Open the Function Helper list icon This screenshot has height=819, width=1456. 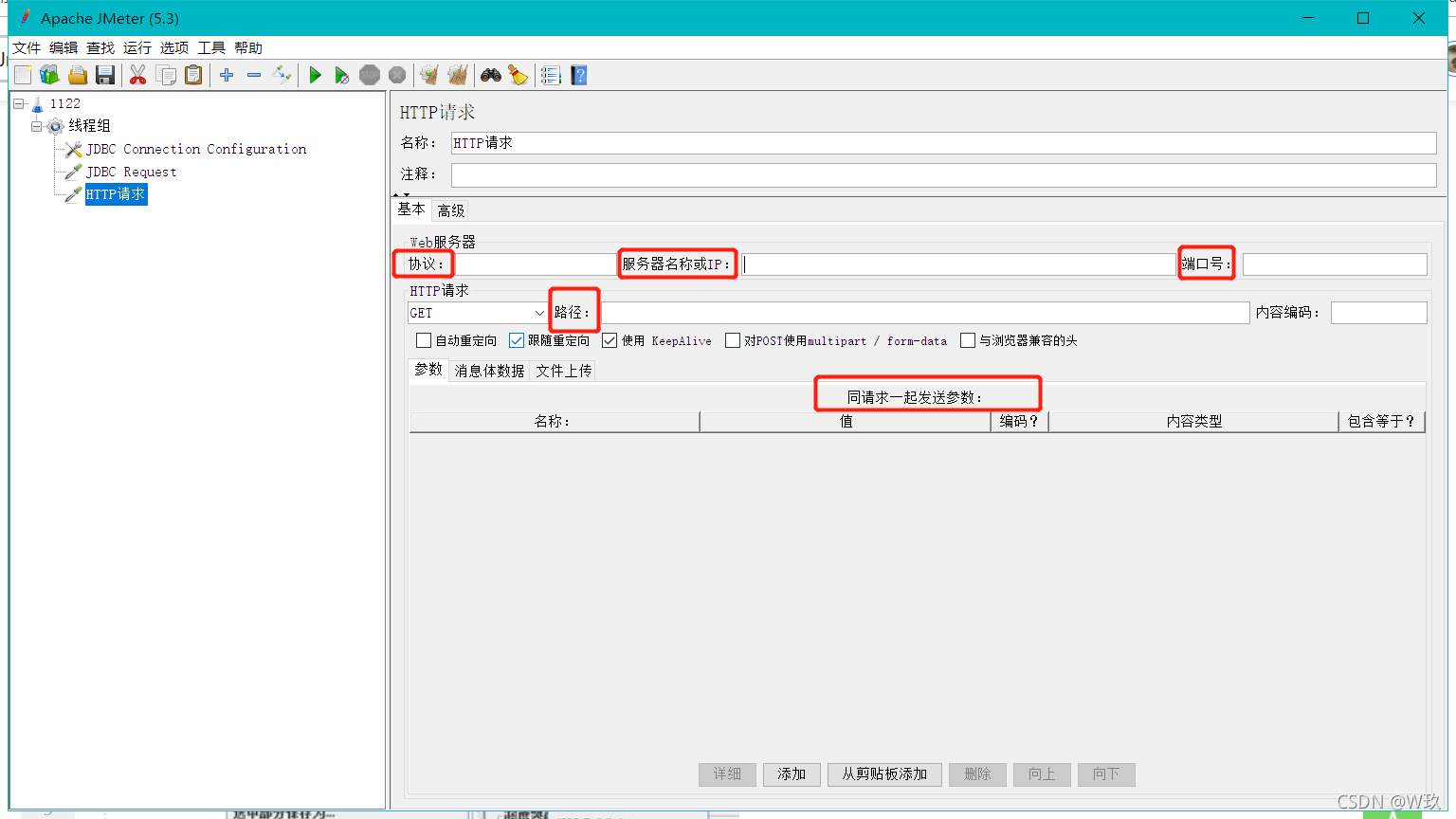coord(551,75)
